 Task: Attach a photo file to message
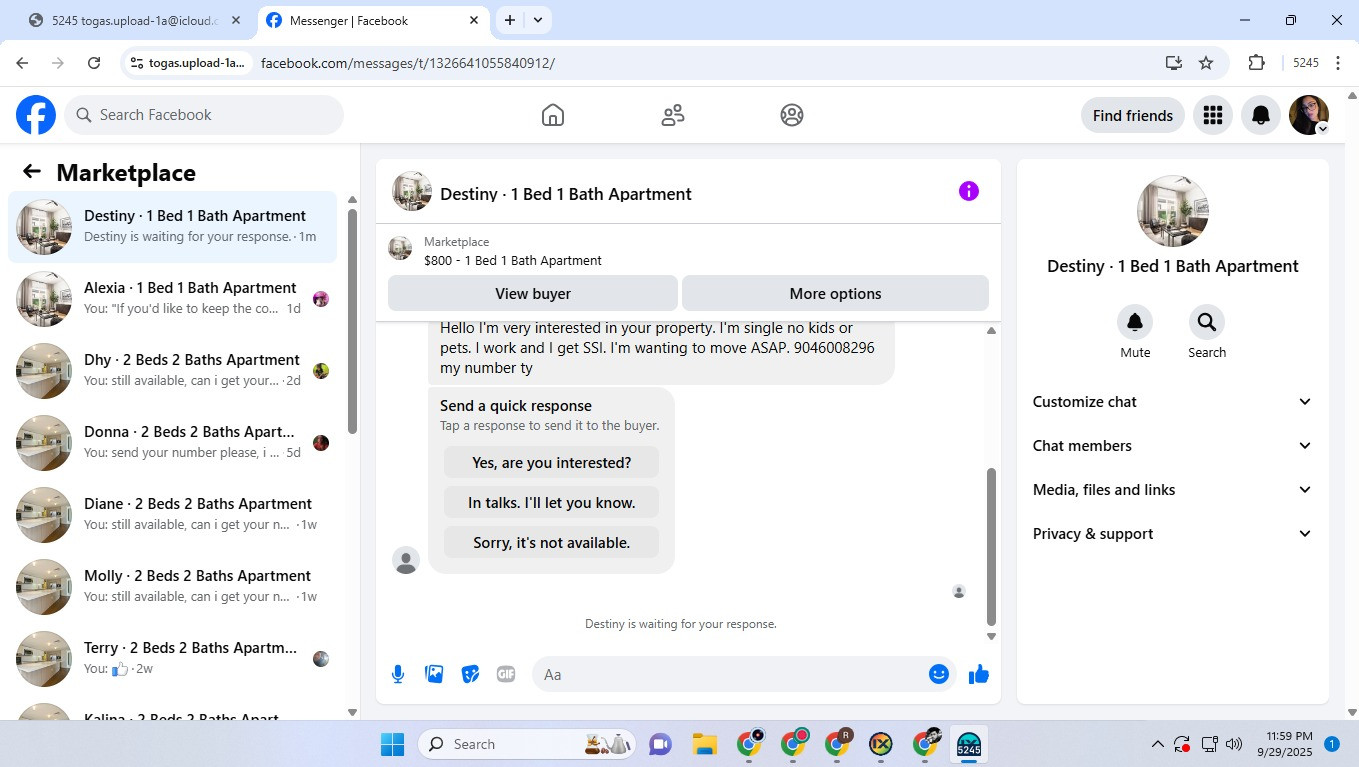coord(434,674)
